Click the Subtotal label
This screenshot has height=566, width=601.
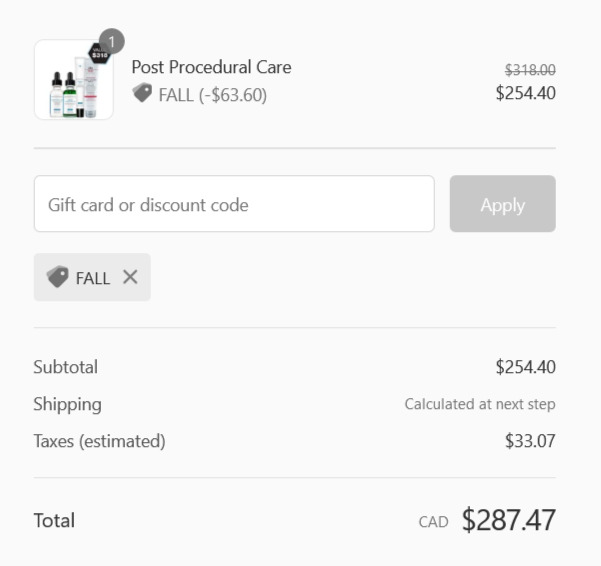pos(66,367)
